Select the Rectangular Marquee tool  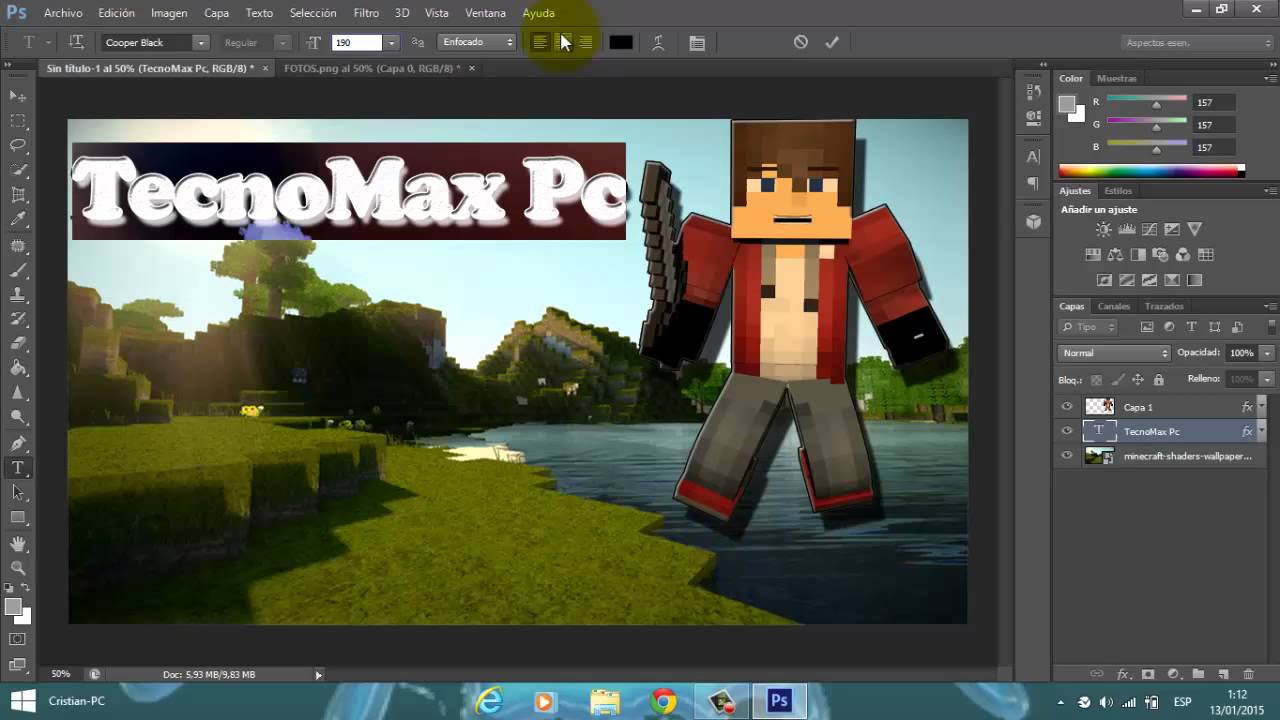(18, 121)
